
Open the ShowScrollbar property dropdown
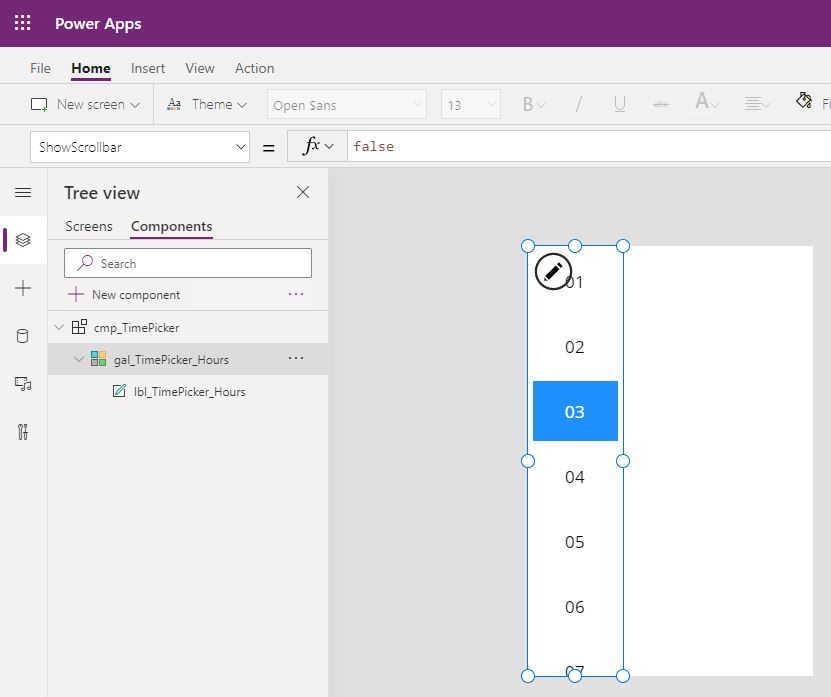(x=140, y=147)
